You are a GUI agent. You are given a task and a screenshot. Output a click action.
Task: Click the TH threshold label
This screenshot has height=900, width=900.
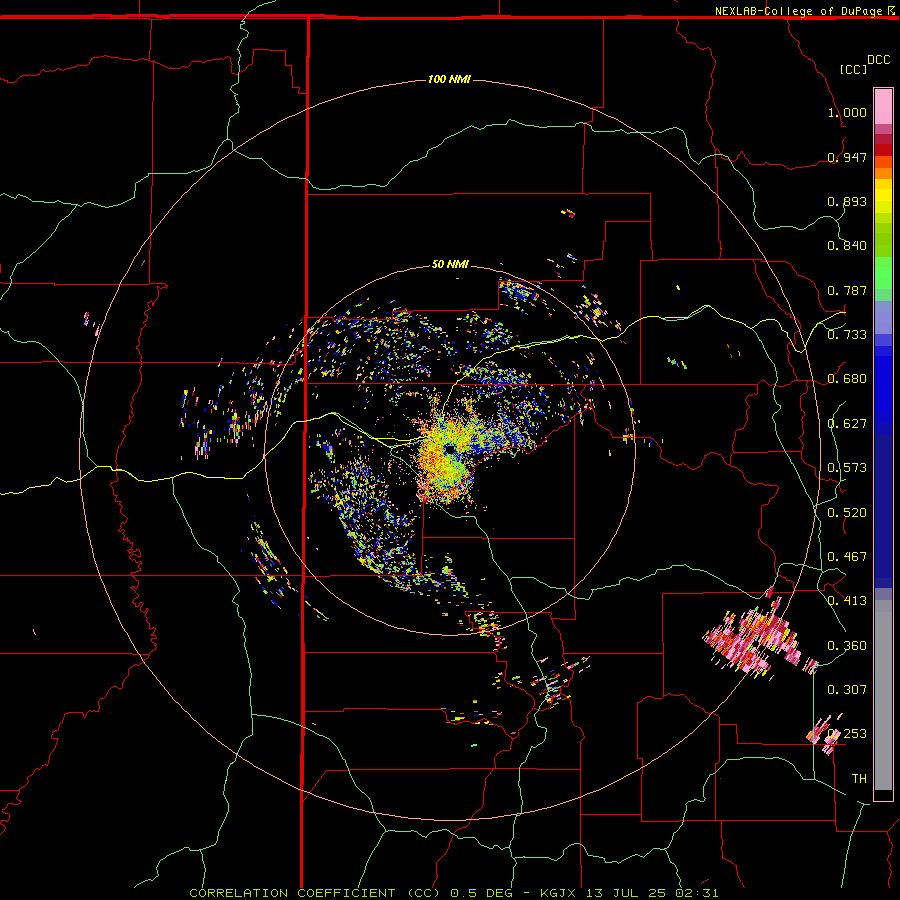(x=859, y=779)
